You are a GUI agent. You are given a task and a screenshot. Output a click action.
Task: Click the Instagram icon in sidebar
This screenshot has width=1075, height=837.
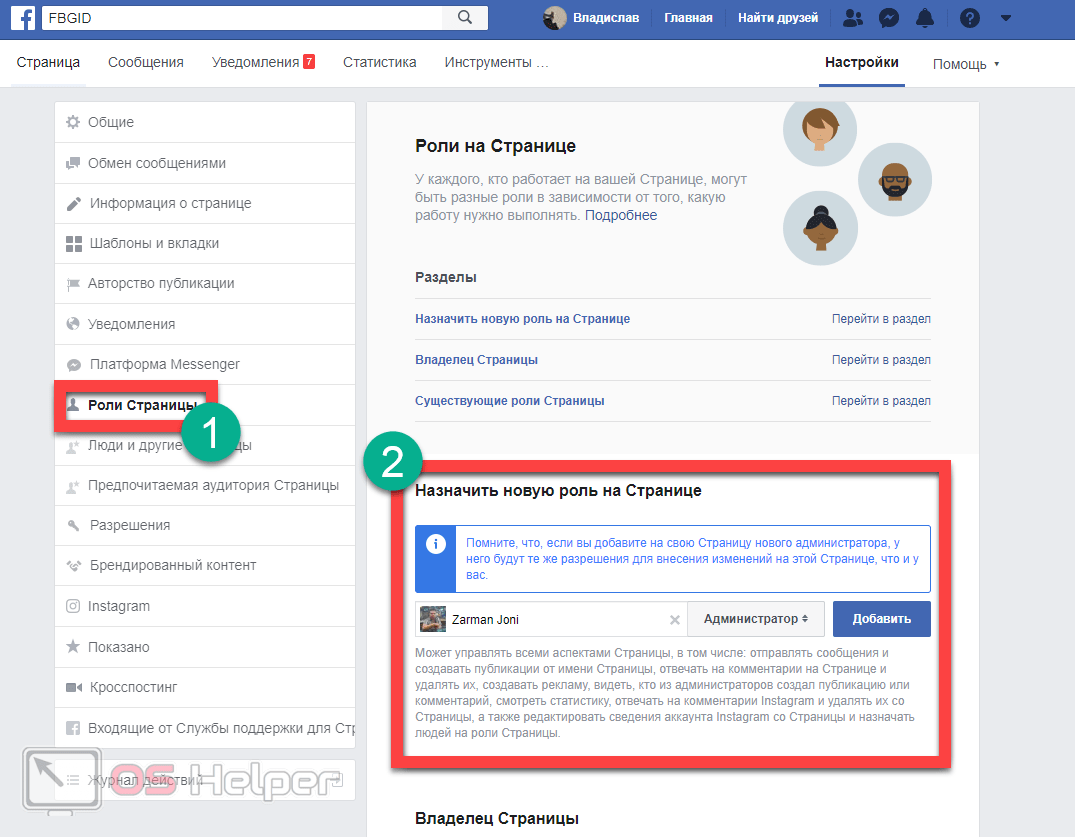coord(73,606)
